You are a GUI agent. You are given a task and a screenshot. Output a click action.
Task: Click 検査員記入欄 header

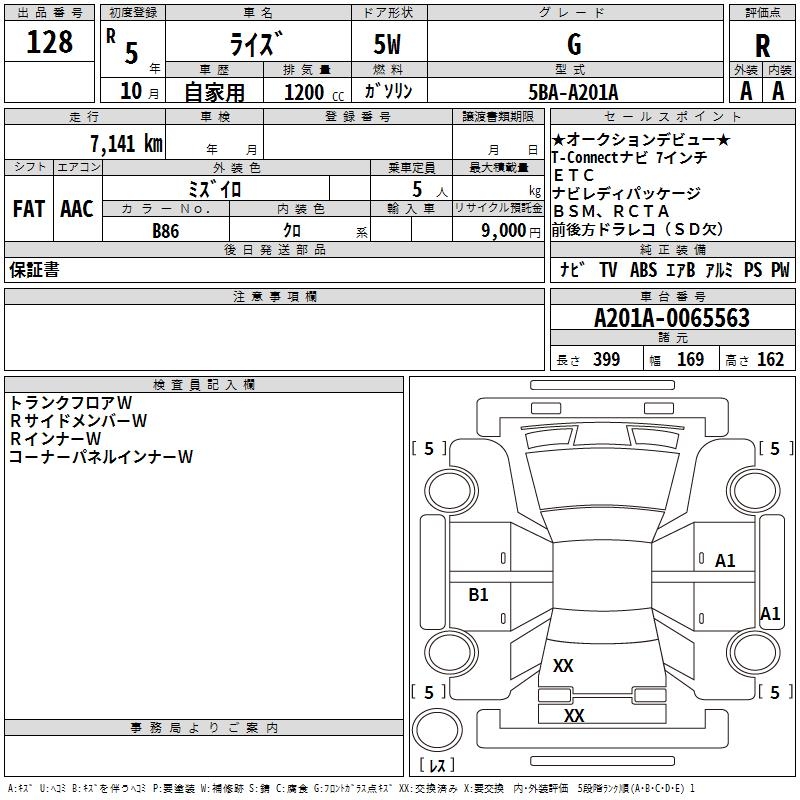click(x=204, y=385)
